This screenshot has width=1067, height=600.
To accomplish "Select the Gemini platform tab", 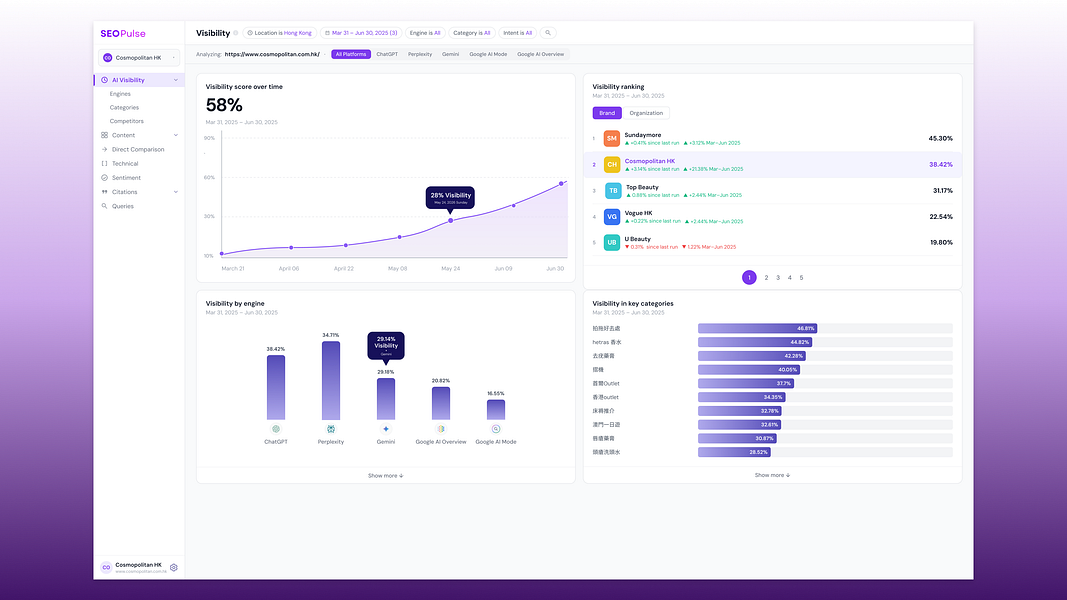I will pyautogui.click(x=450, y=54).
